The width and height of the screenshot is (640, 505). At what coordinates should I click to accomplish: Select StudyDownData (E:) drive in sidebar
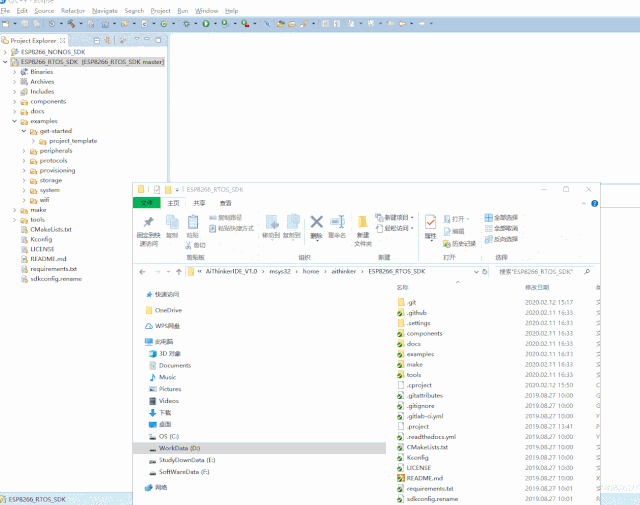[187, 460]
